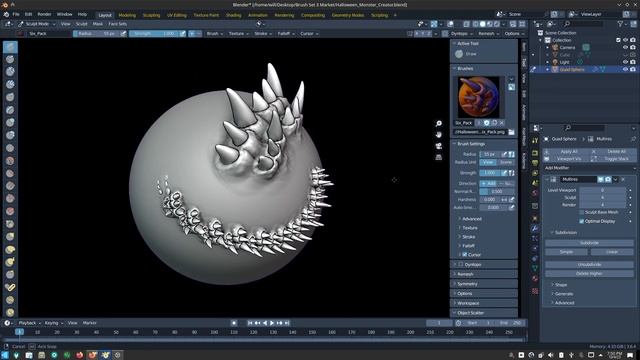Image resolution: width=640 pixels, height=360 pixels.
Task: Adjust the Normal Radius slider
Action: pos(497,191)
